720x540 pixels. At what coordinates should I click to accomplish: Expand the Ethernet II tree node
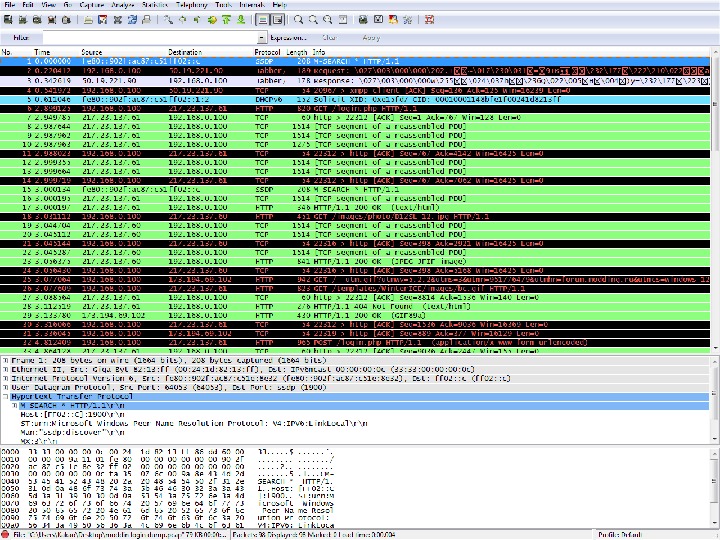pyautogui.click(x=5, y=367)
